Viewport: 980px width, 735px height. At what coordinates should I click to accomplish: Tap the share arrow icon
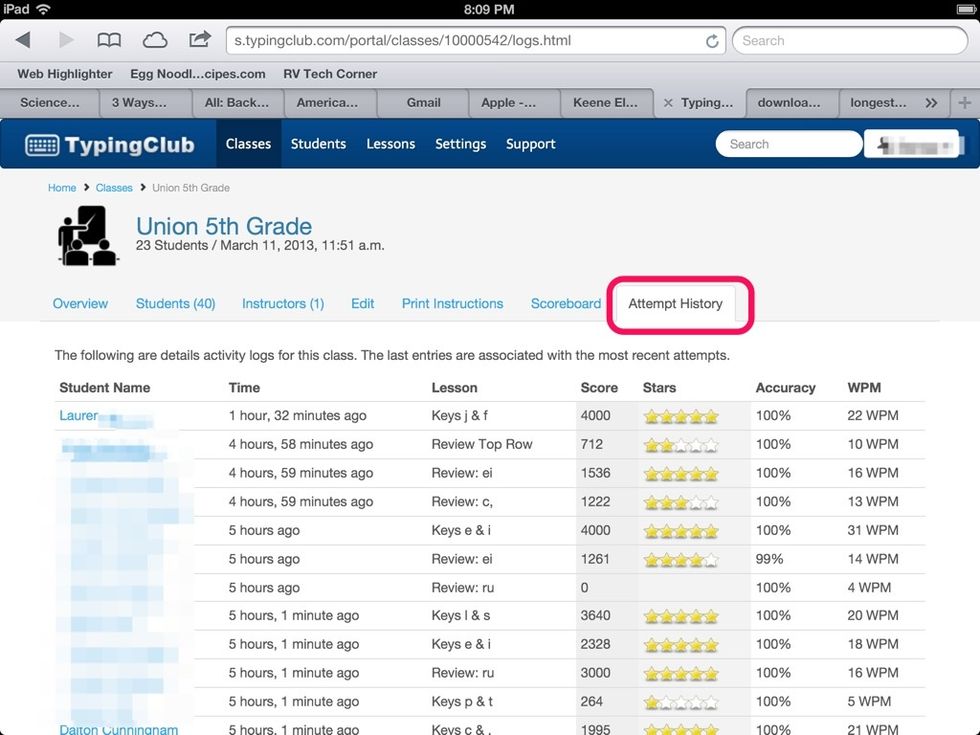(200, 39)
